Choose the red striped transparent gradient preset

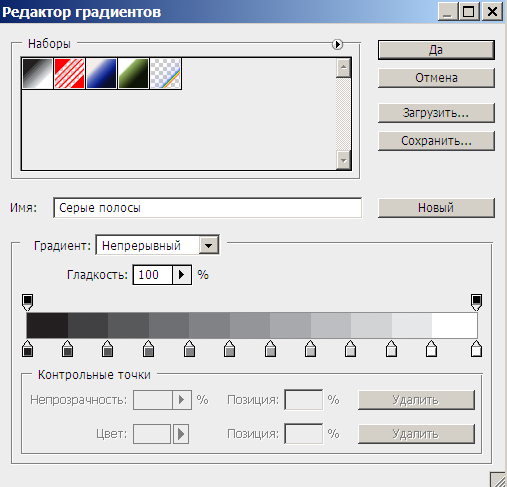click(69, 73)
